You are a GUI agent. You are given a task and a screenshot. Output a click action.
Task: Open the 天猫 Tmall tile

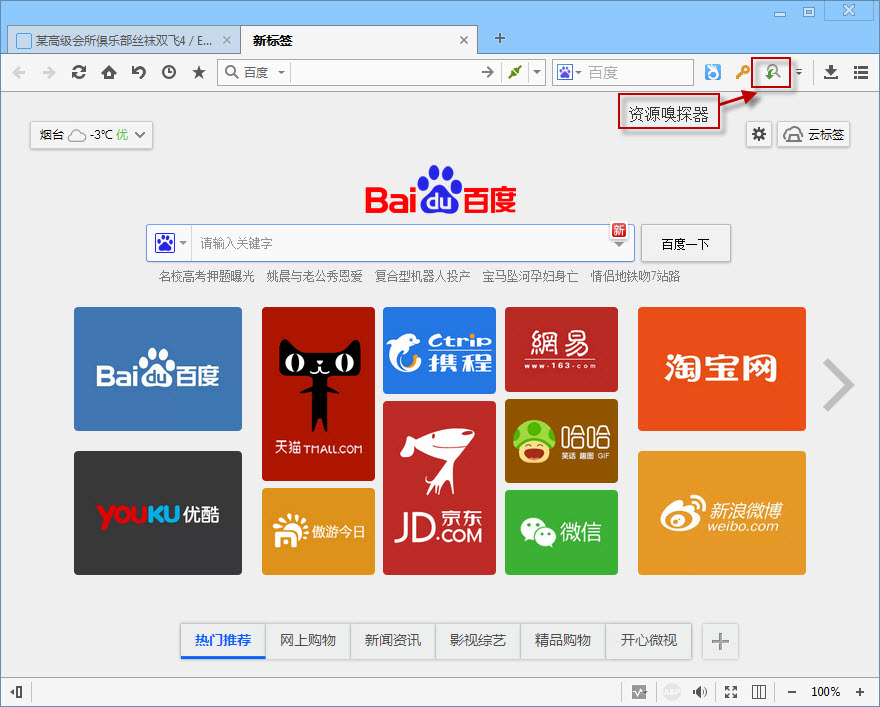[x=318, y=393]
